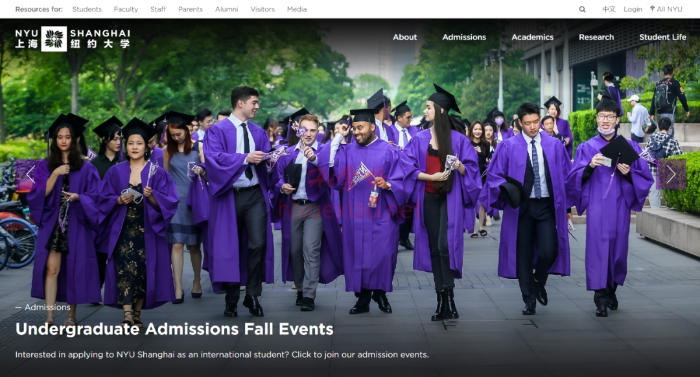Screen dimensions: 700x377
Task: Select Staff resources link
Action: (158, 9)
